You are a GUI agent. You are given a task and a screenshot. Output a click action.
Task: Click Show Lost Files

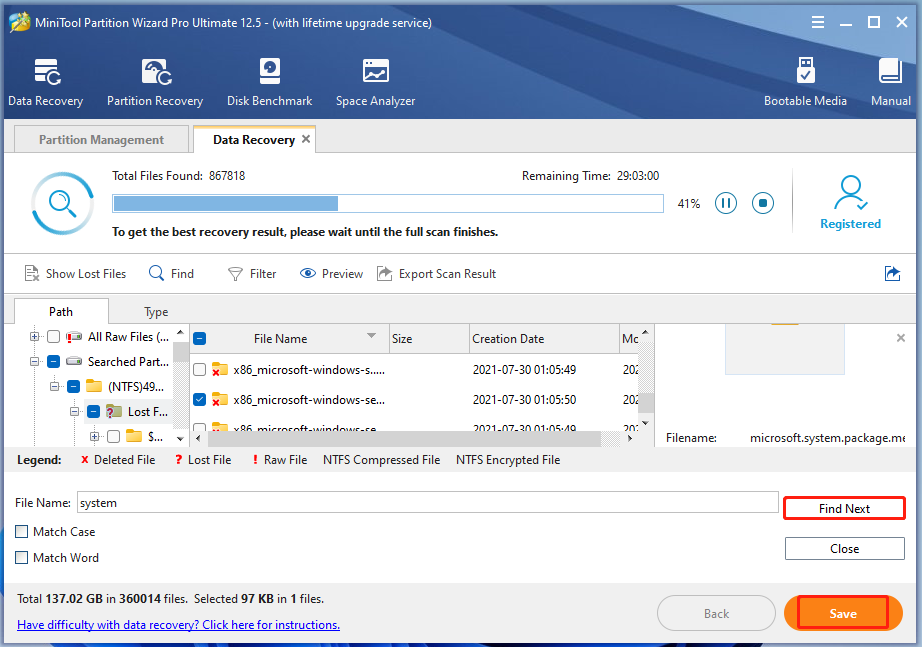coord(75,274)
